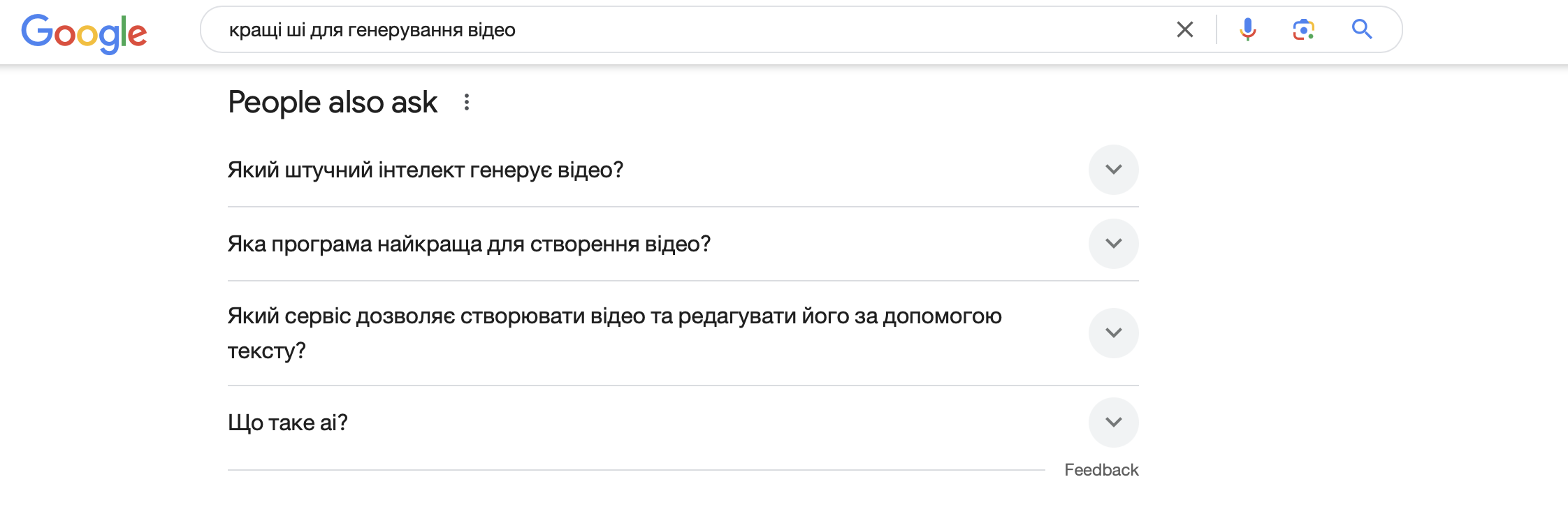1568x521 pixels.
Task: Click question text starting 'Який сервіс дозволяє створювати'
Action: (x=614, y=316)
